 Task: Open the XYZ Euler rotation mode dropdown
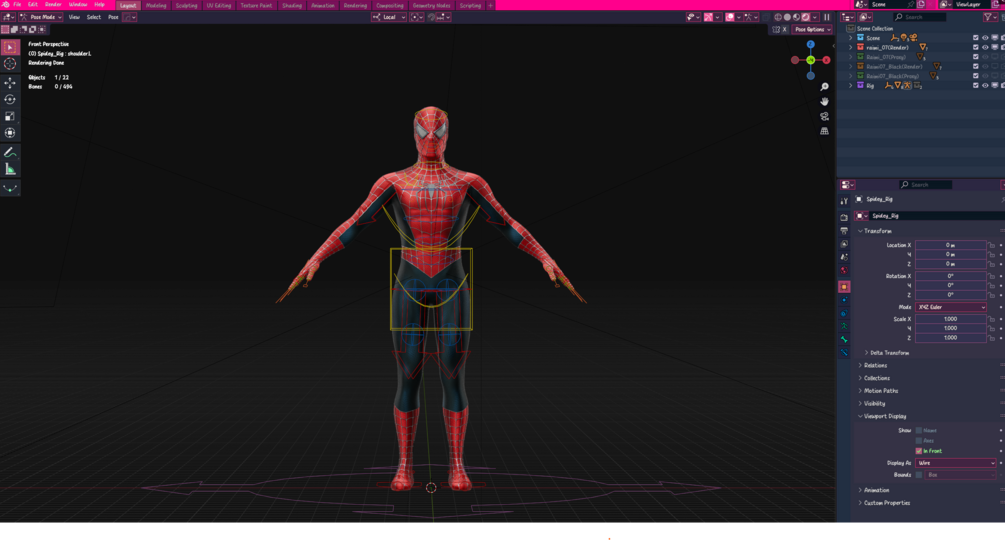[951, 307]
